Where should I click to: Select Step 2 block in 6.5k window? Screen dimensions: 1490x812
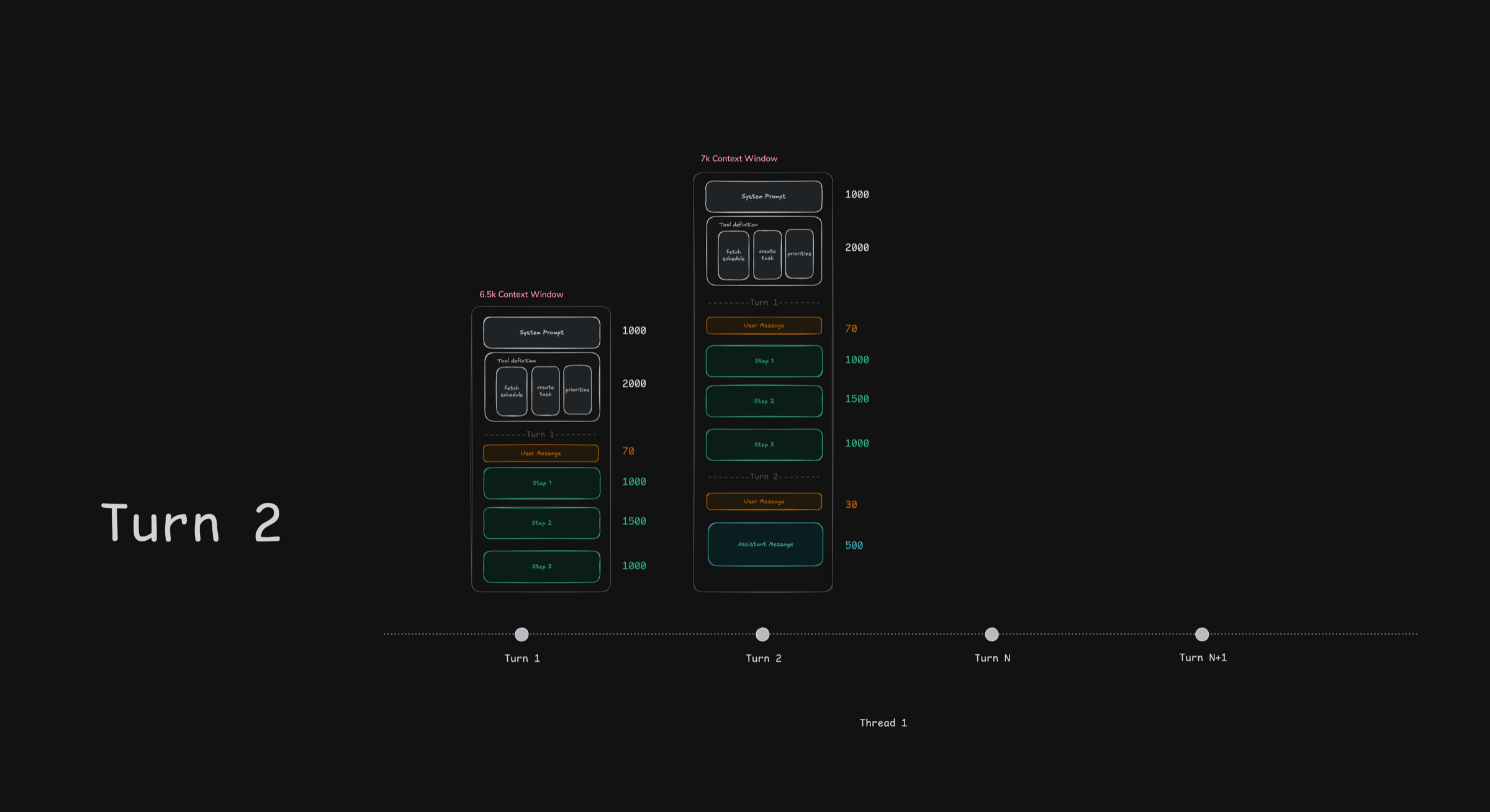pyautogui.click(x=541, y=523)
